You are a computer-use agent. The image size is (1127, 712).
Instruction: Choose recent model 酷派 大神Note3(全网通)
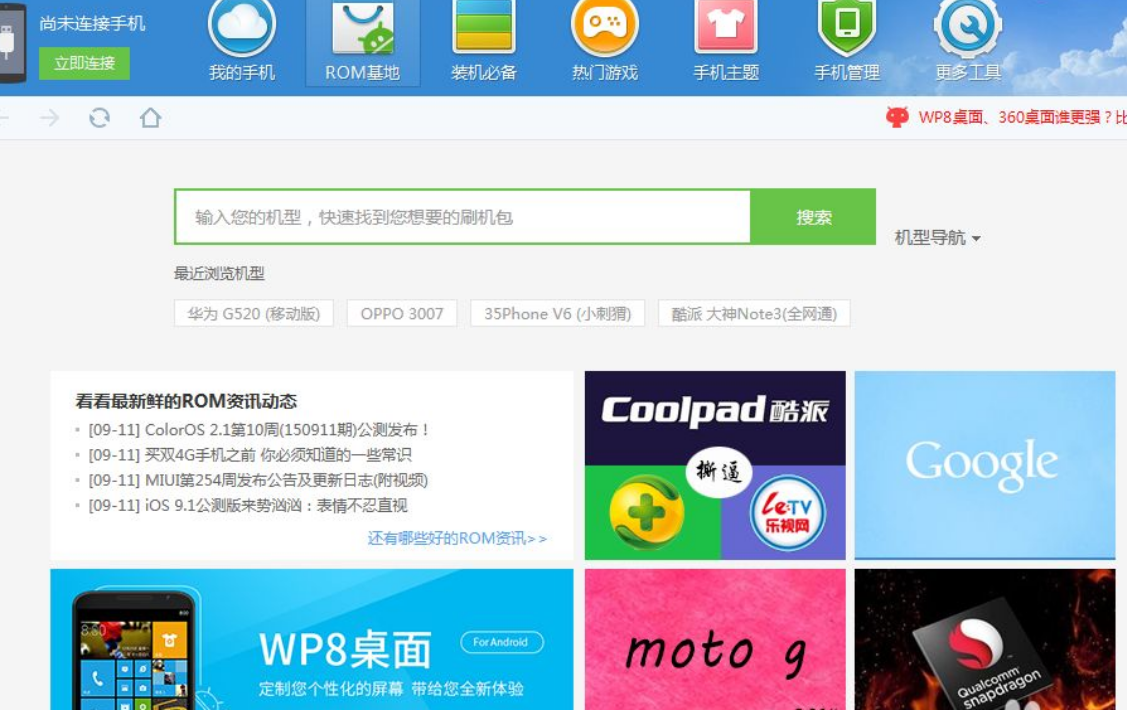(x=754, y=314)
